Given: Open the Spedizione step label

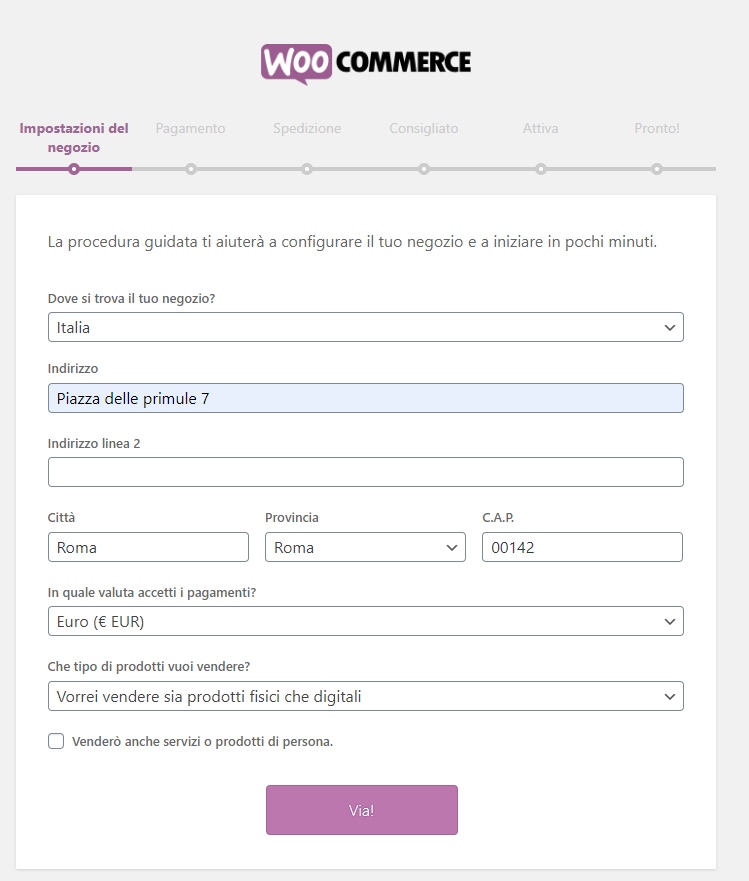Looking at the screenshot, I should pyautogui.click(x=307, y=128).
